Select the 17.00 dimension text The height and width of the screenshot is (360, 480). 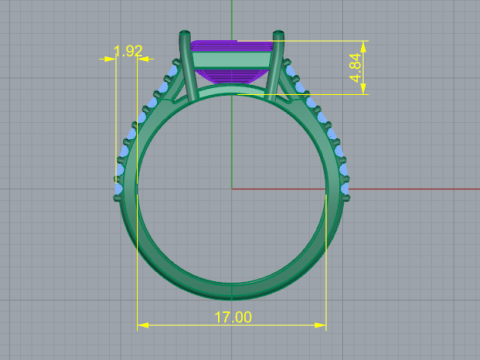point(233,317)
